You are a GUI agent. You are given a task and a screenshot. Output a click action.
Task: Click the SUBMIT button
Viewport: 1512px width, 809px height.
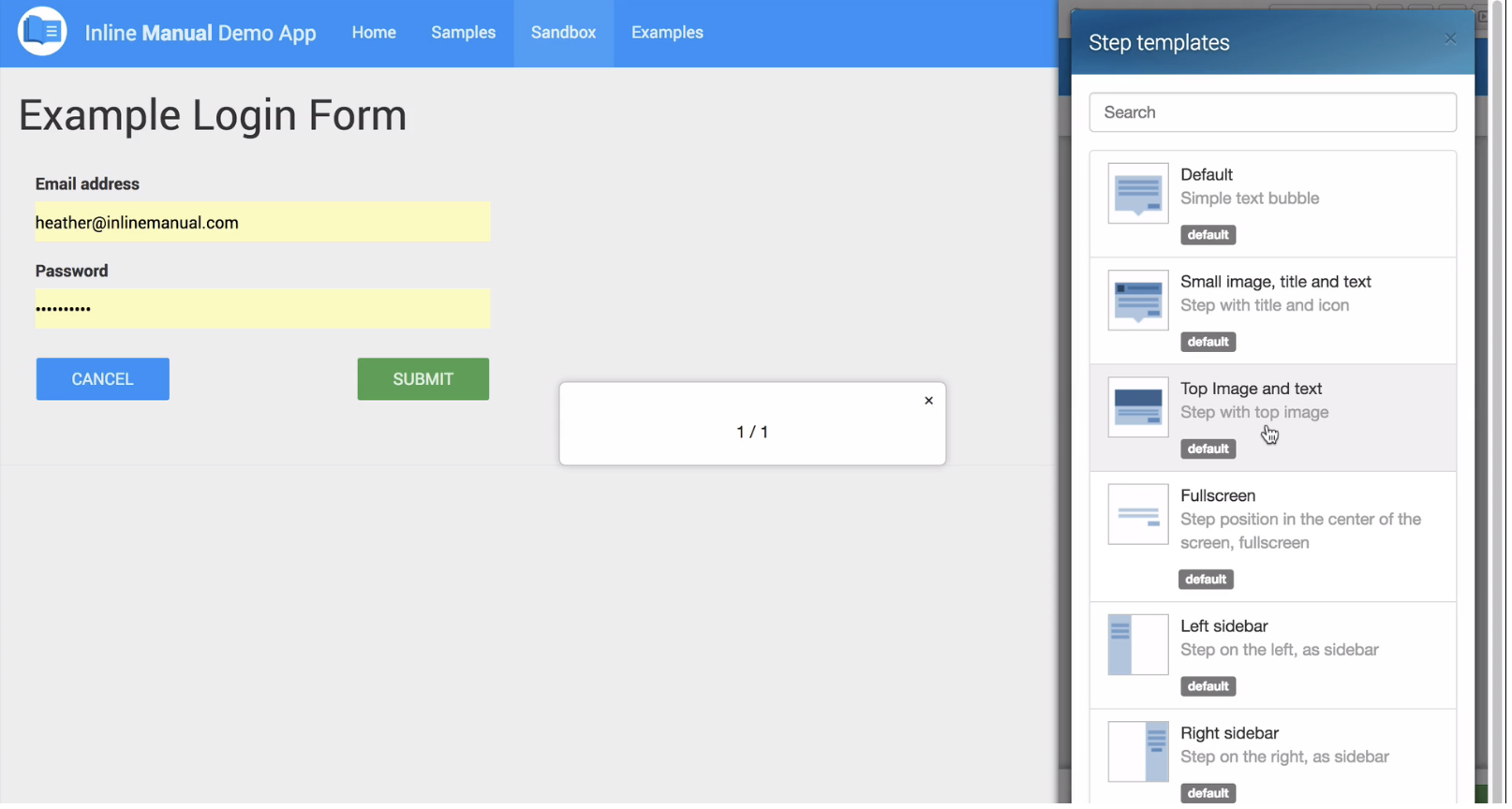click(x=424, y=380)
